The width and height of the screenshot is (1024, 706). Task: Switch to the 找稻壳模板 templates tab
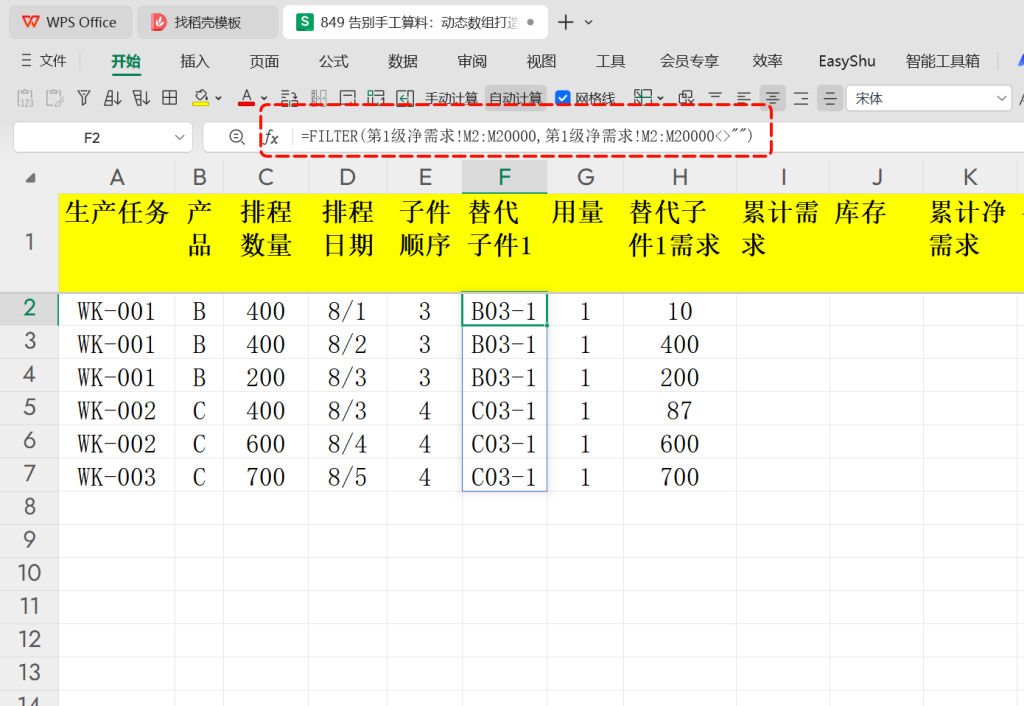coord(207,22)
